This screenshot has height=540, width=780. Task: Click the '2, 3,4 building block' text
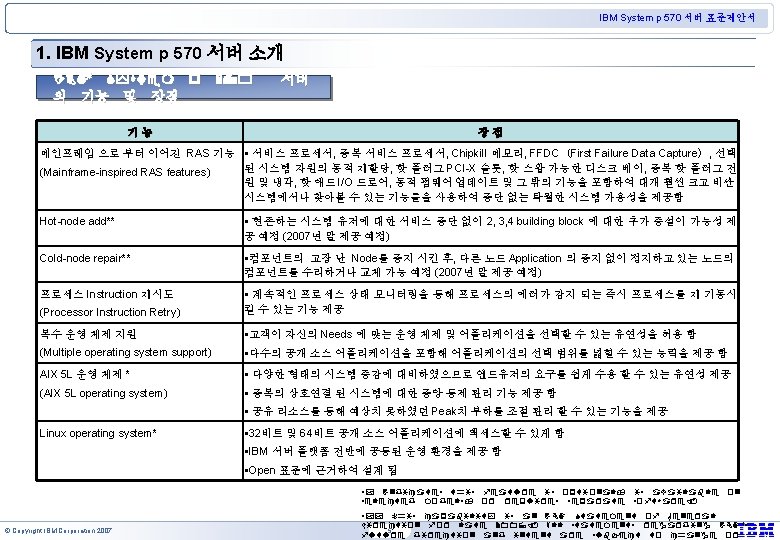pyautogui.click(x=534, y=221)
